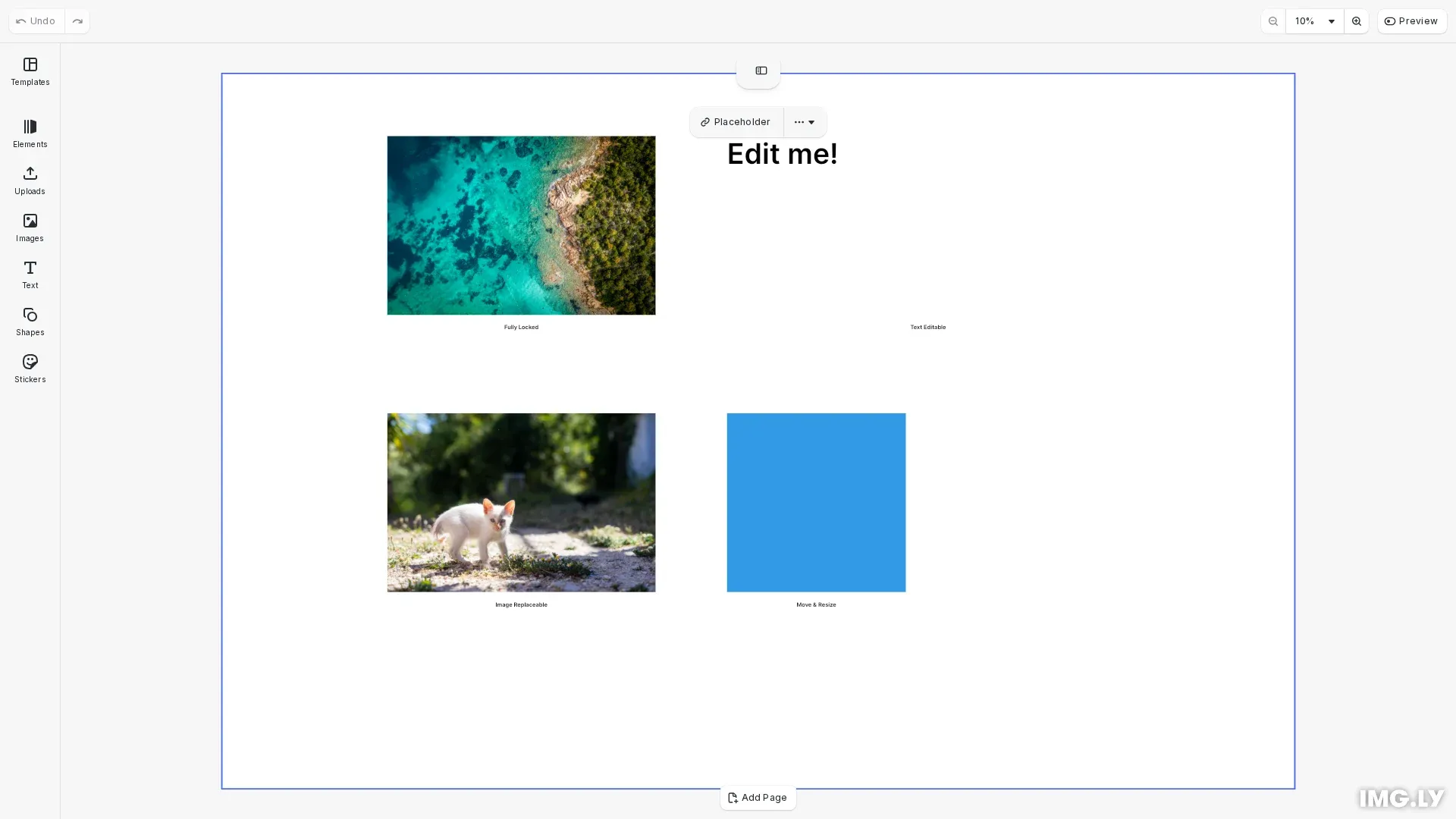The image size is (1456, 819).
Task: Toggle Preview mode
Action: pyautogui.click(x=1411, y=21)
